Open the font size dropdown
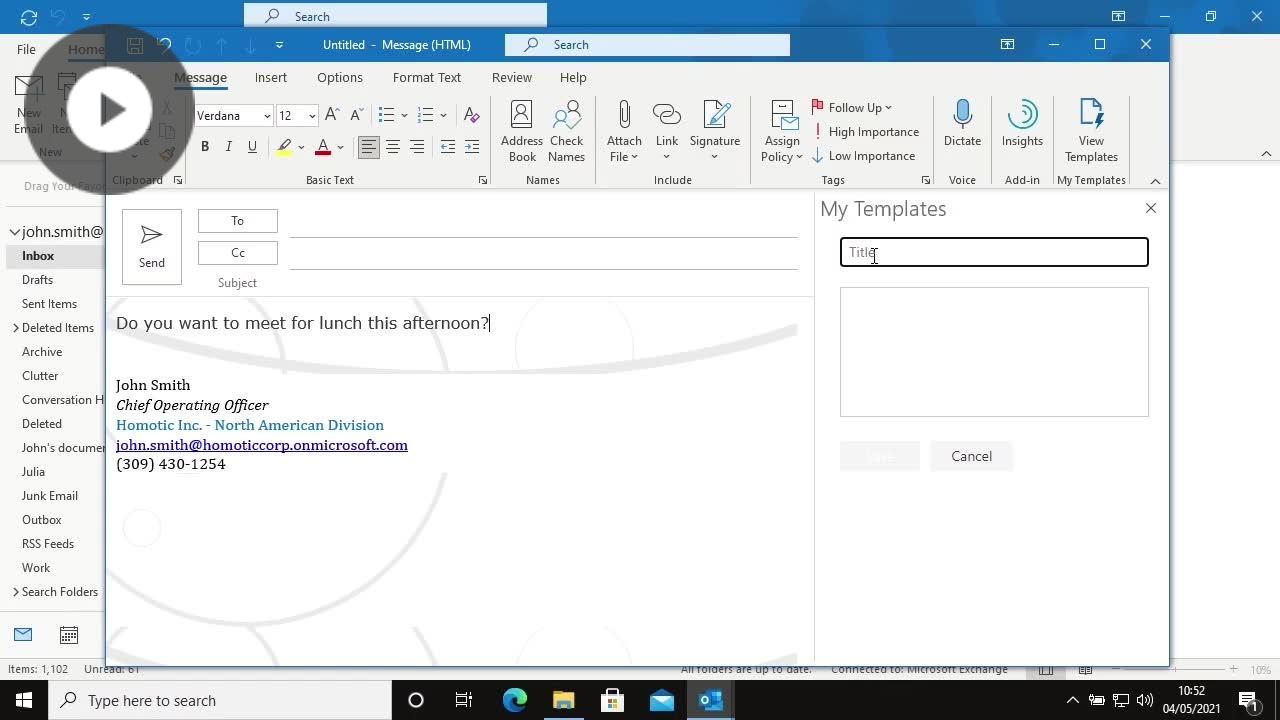The width and height of the screenshot is (1280, 720). point(312,116)
